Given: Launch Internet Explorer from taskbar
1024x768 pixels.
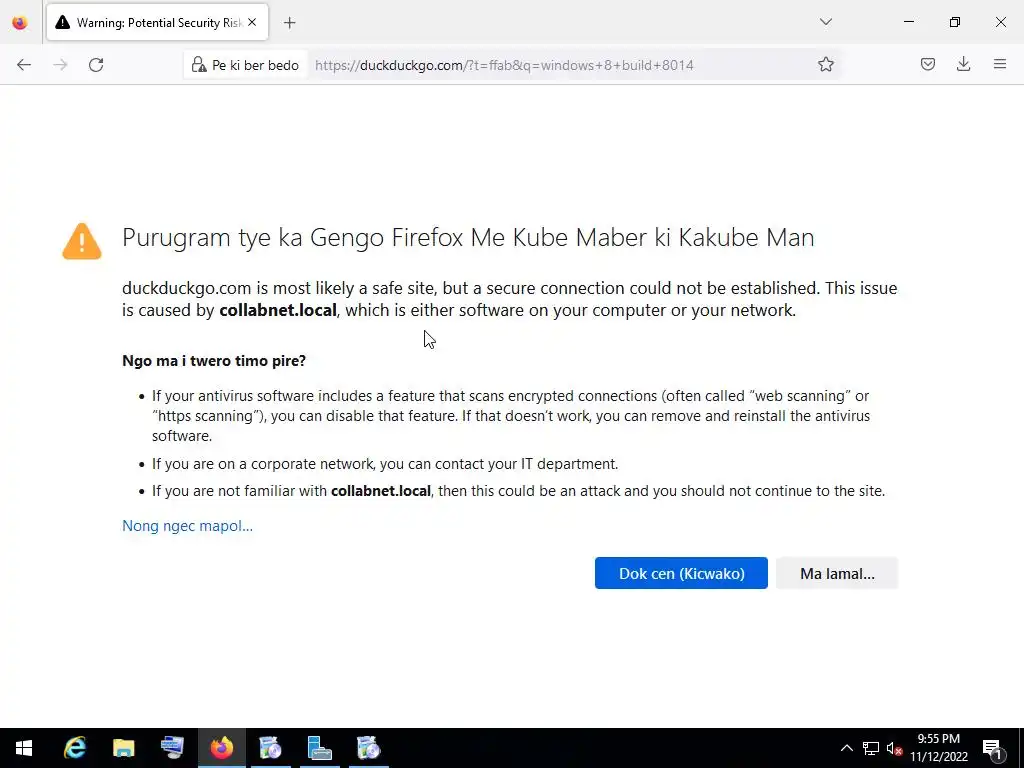Looking at the screenshot, I should pyautogui.click(x=75, y=748).
